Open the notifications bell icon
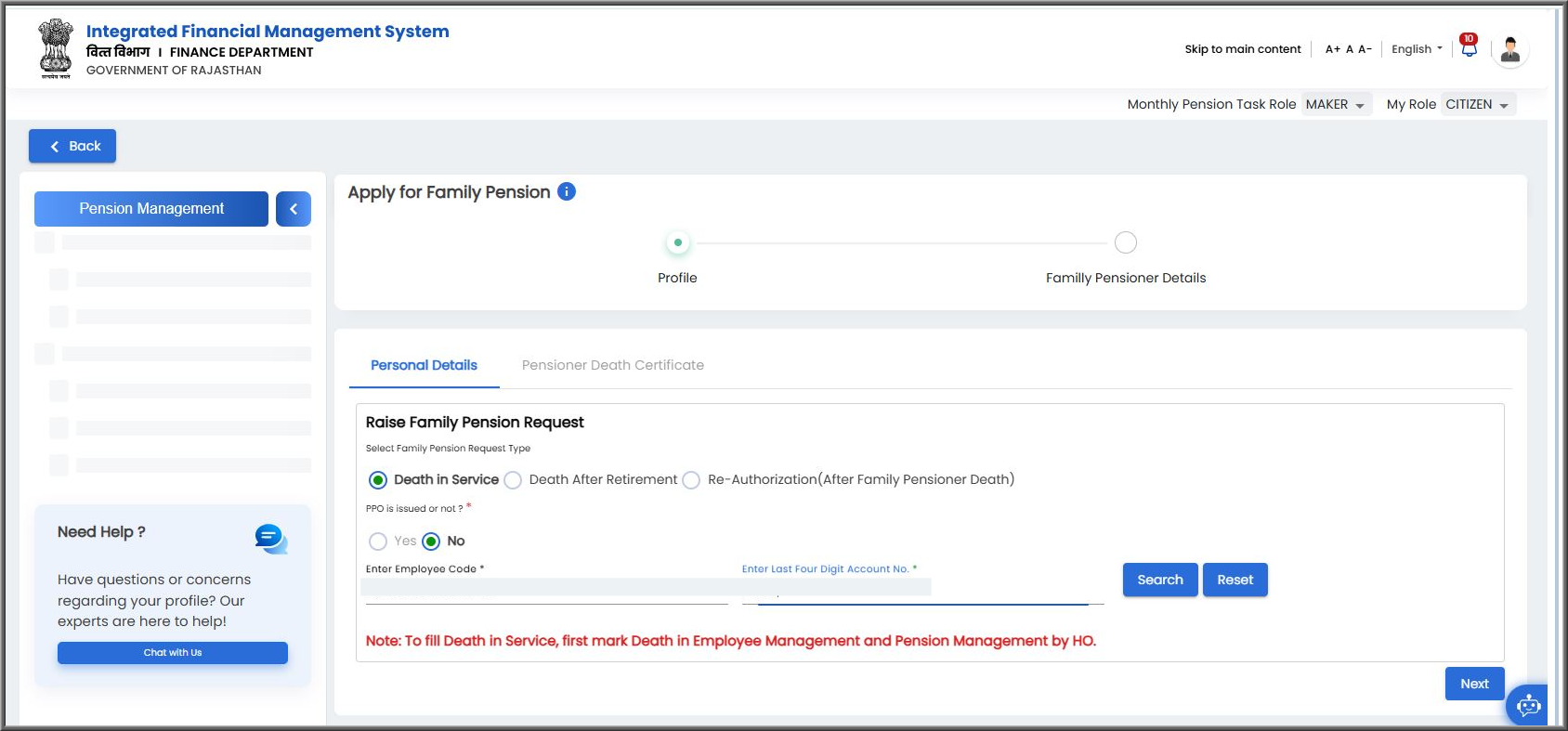Image resolution: width=1568 pixels, height=731 pixels. pyautogui.click(x=1469, y=47)
